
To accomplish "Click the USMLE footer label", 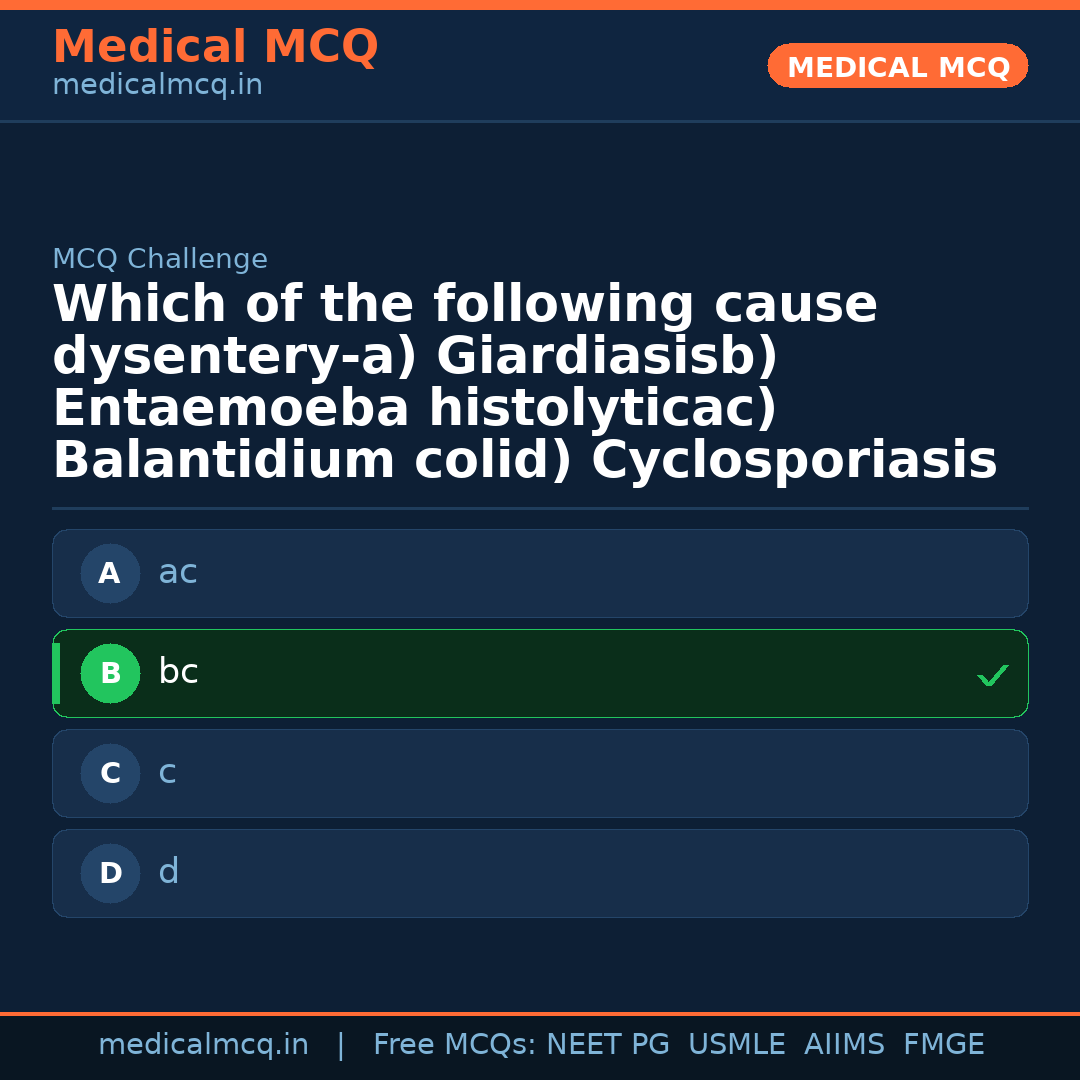I will click(x=737, y=1044).
